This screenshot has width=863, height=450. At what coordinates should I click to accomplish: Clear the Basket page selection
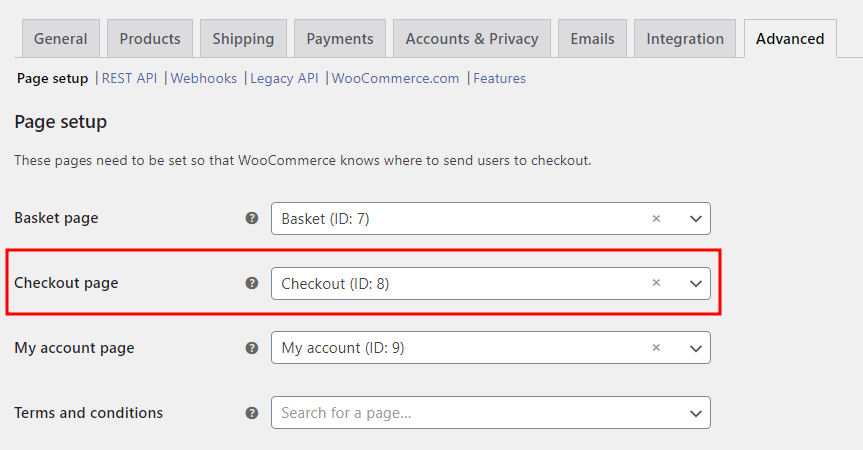656,218
